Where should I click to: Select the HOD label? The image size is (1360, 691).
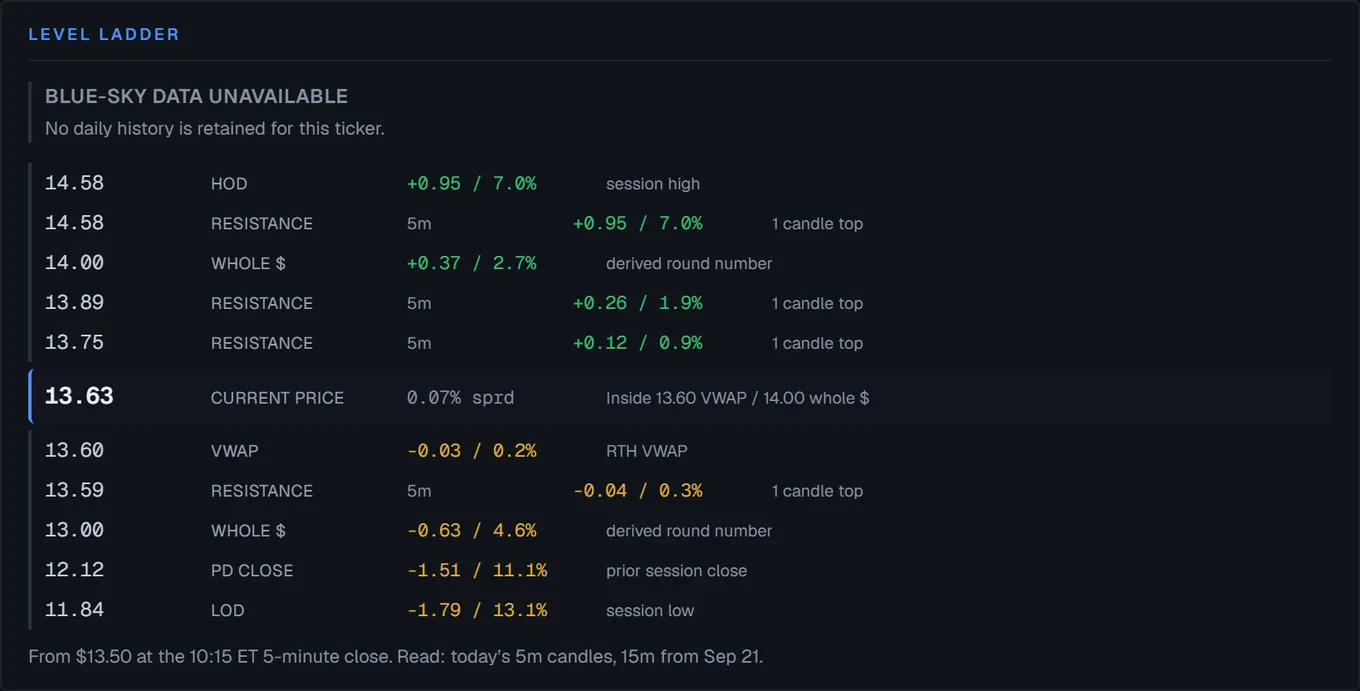pyautogui.click(x=229, y=184)
